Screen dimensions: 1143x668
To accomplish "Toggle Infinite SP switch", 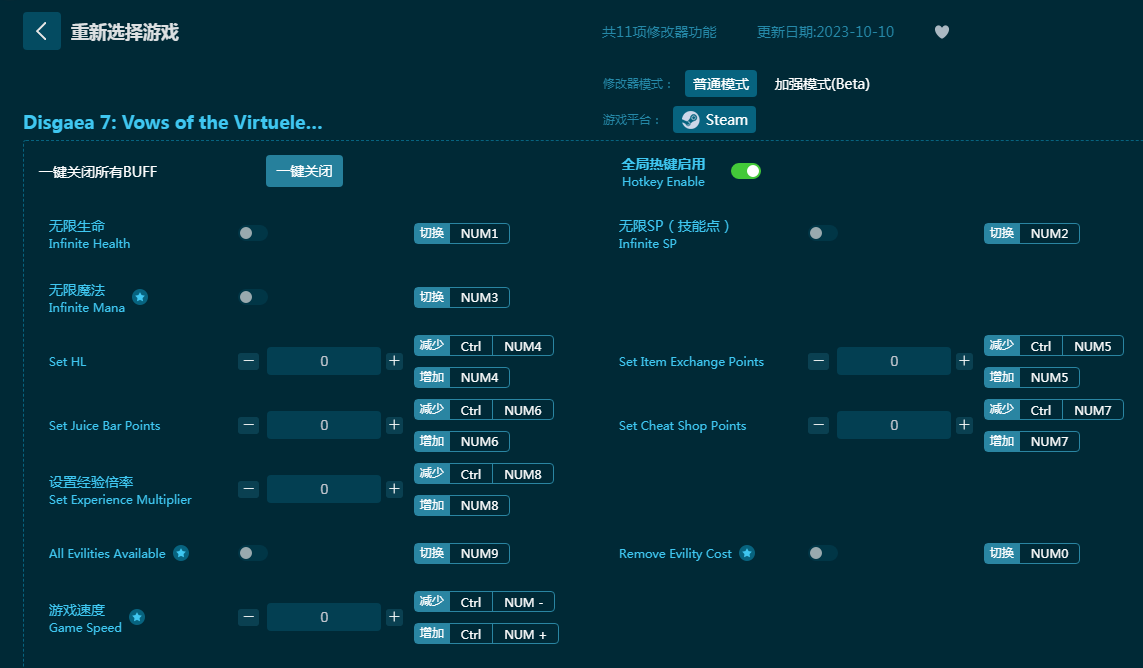I will coord(823,233).
